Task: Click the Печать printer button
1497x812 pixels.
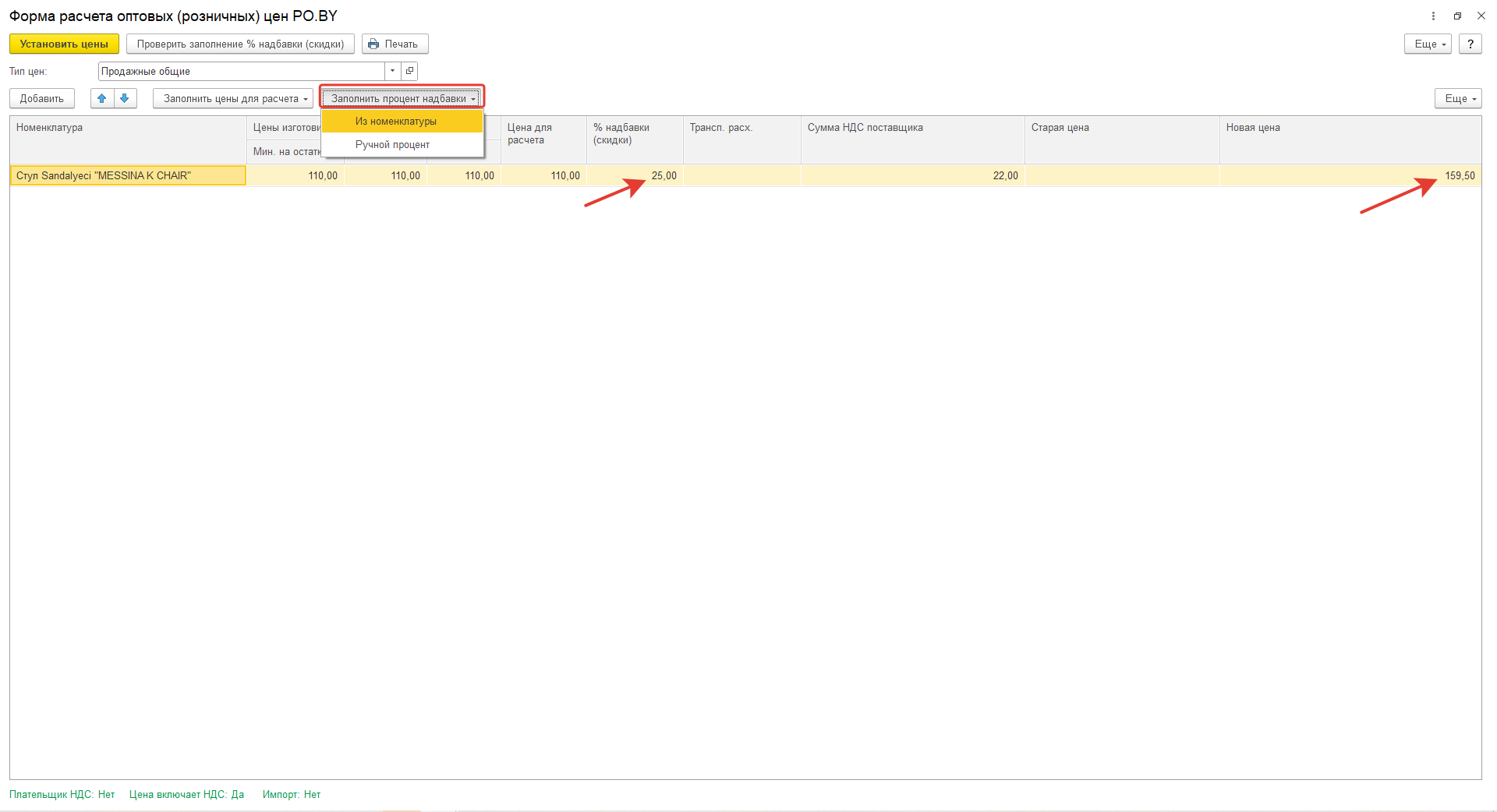Action: [x=395, y=44]
